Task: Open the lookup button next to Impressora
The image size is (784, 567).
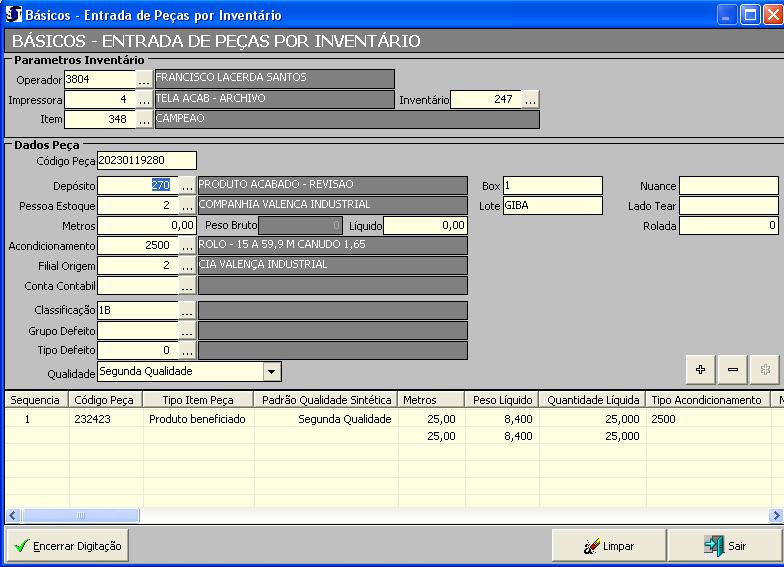Action: 144,100
